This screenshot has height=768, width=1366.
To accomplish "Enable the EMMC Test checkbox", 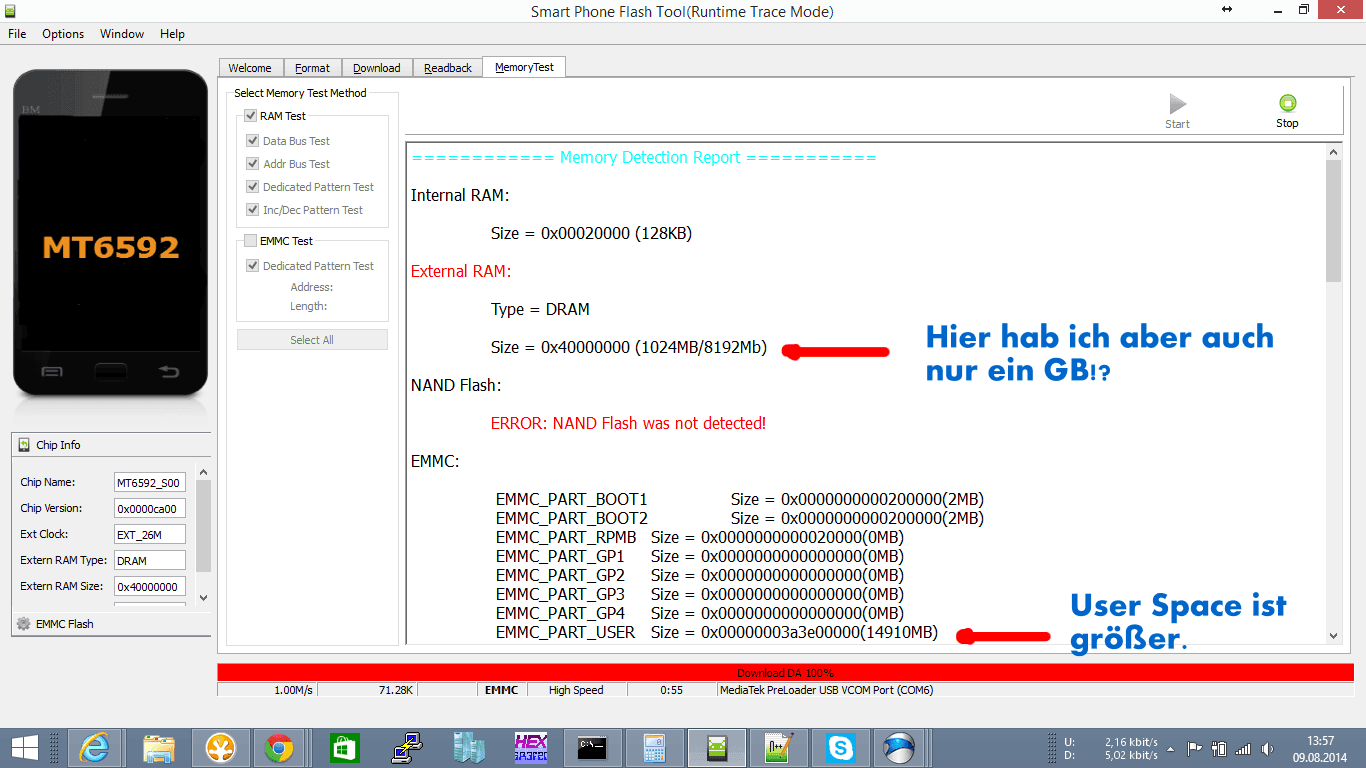I will (251, 241).
